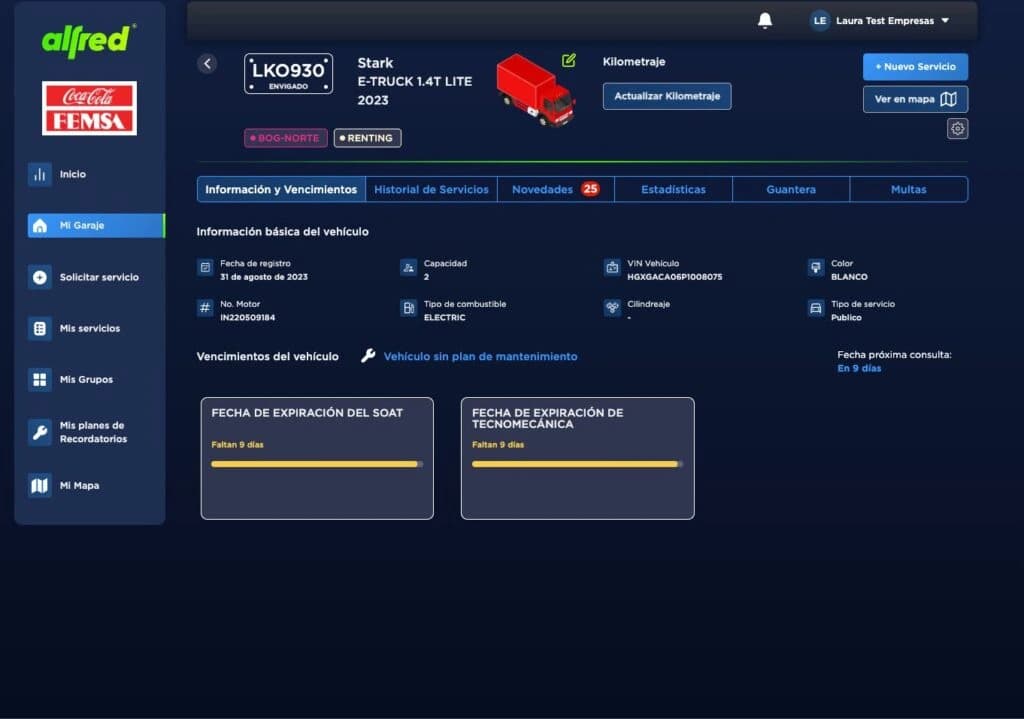Switch to the Historial de Servicios tab
The width and height of the screenshot is (1024, 719).
[431, 189]
